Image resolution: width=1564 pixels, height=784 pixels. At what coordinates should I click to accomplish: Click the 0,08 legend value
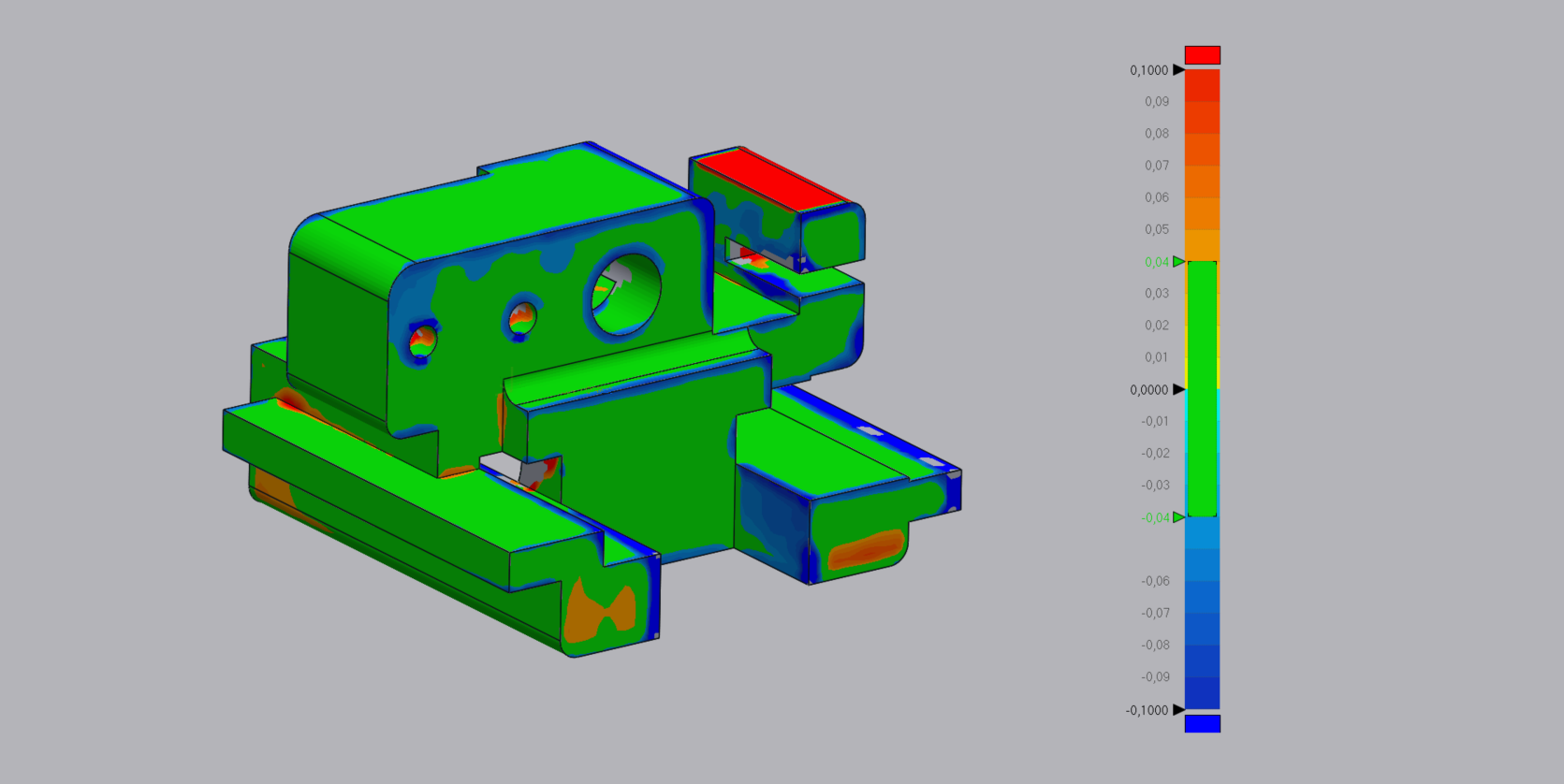[x=1157, y=134]
